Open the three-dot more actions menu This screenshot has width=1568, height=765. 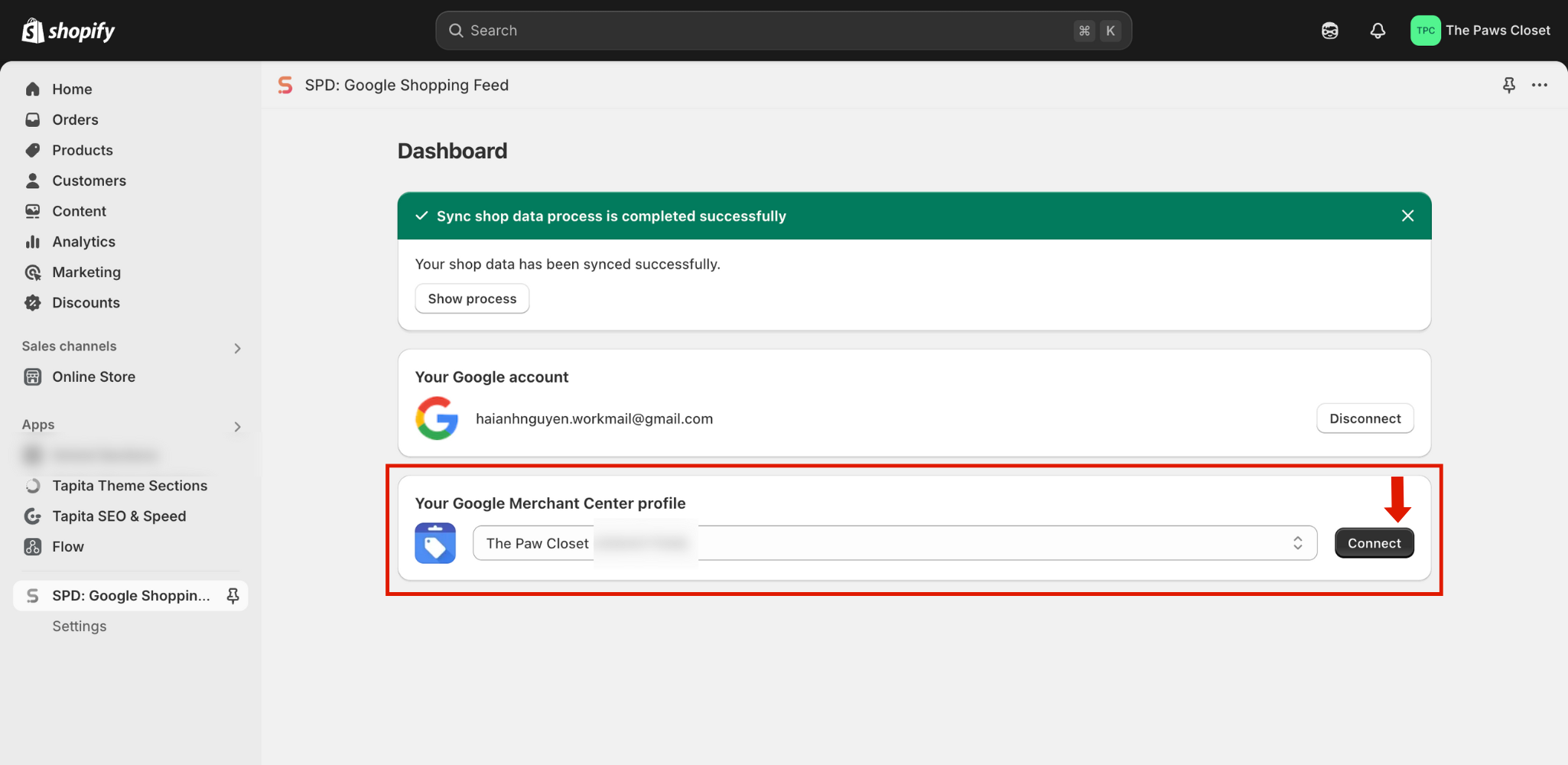pyautogui.click(x=1540, y=85)
